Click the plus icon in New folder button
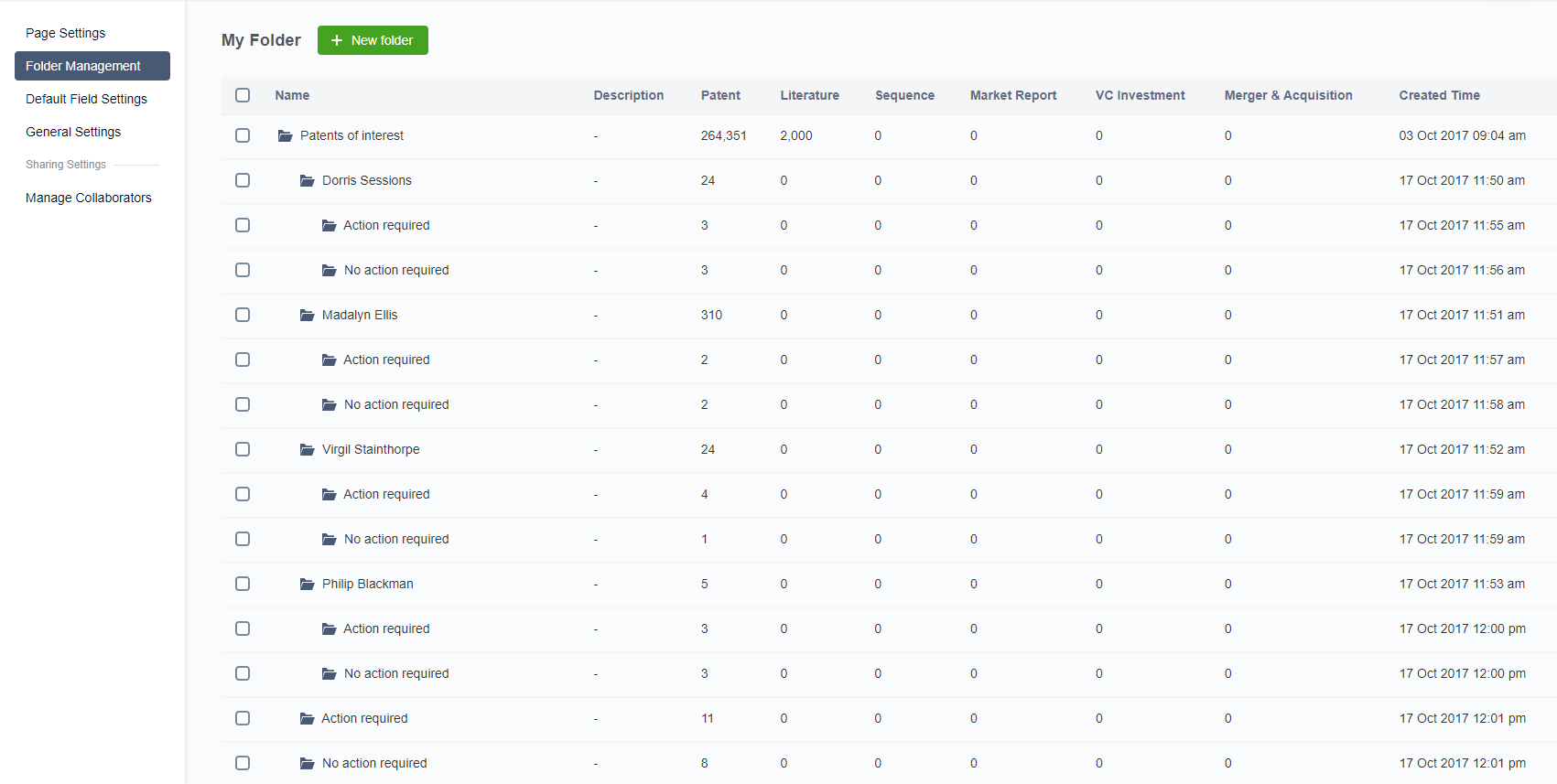This screenshot has height=784, width=1557. 337,40
